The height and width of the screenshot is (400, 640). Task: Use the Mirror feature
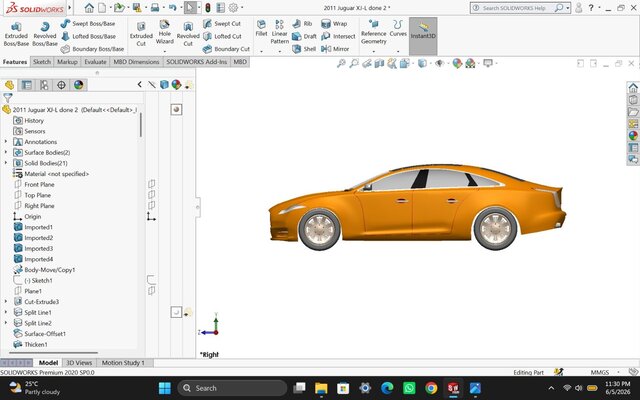coord(335,49)
